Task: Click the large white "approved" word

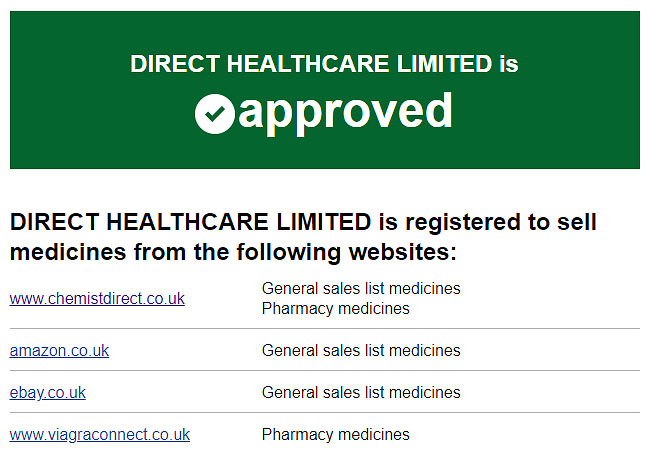Action: click(x=345, y=113)
